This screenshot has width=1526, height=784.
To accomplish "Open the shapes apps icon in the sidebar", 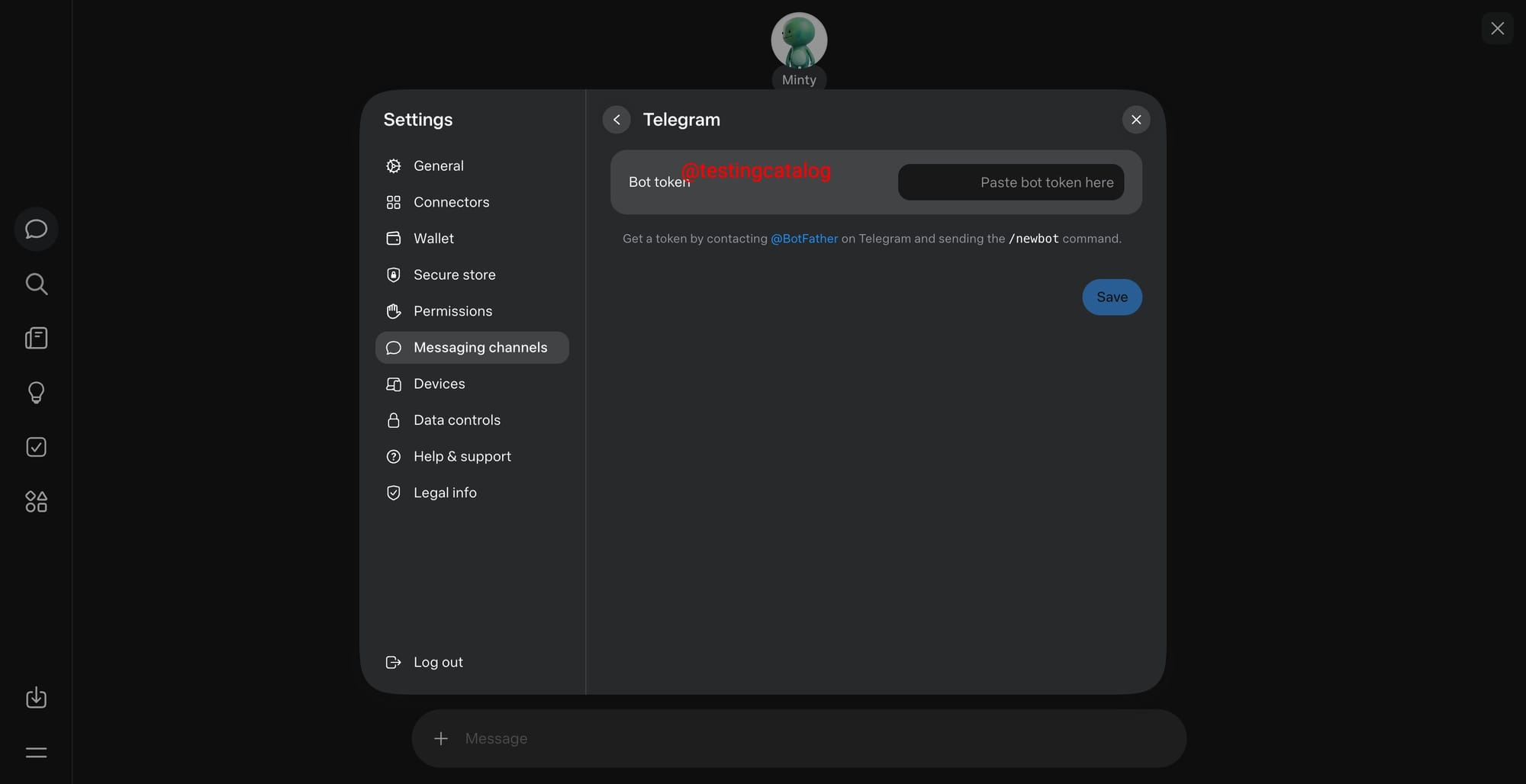I will [36, 501].
